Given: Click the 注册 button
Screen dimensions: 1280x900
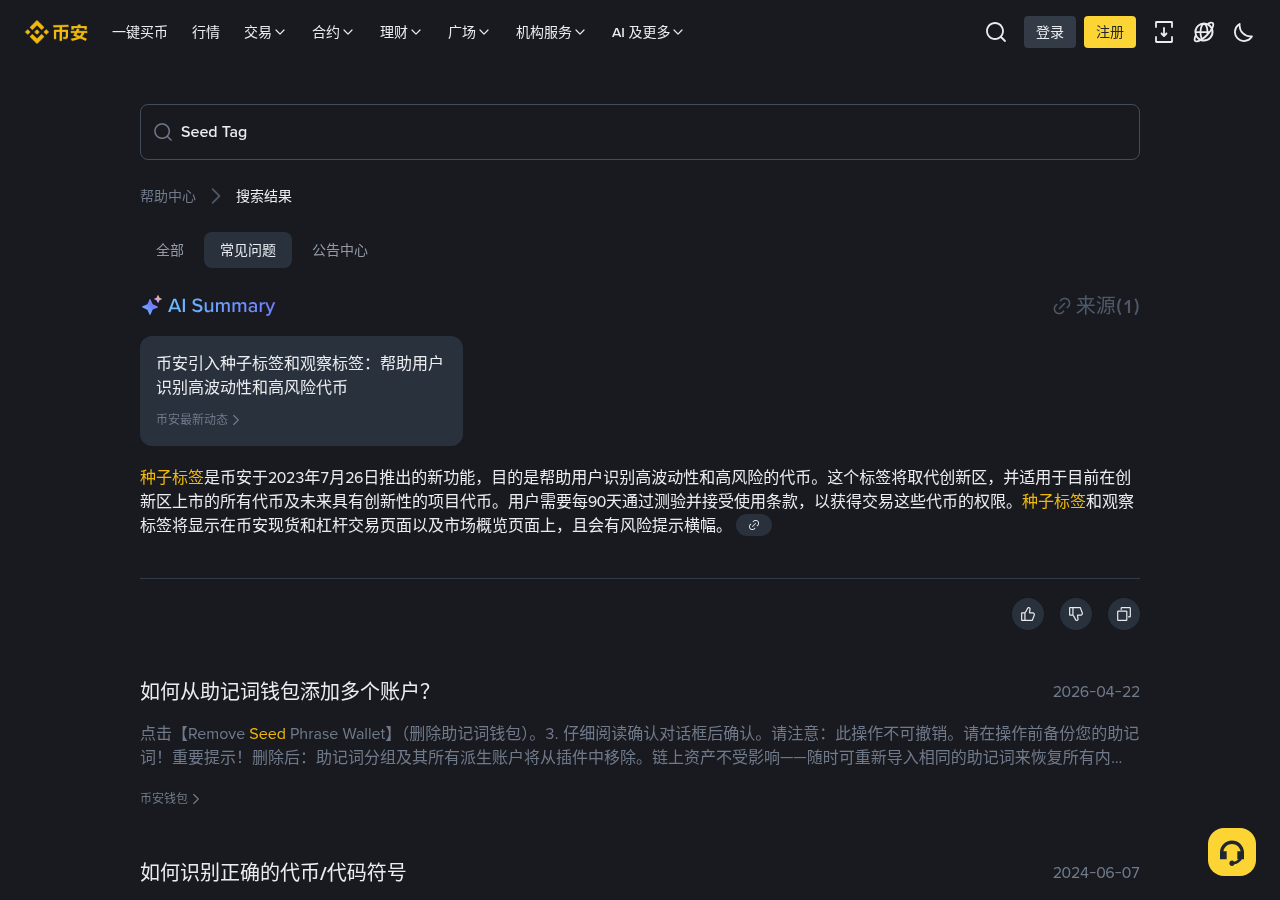Looking at the screenshot, I should pos(1110,32).
